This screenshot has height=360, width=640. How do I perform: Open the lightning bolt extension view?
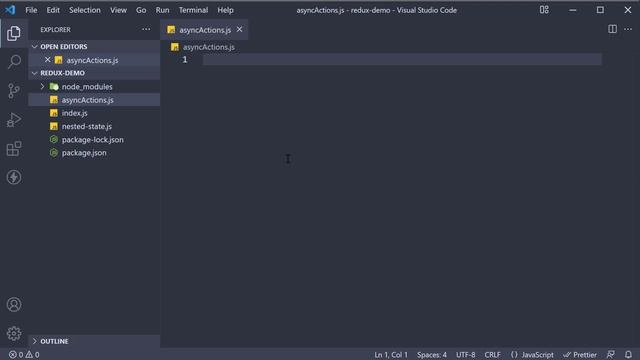coord(13,177)
